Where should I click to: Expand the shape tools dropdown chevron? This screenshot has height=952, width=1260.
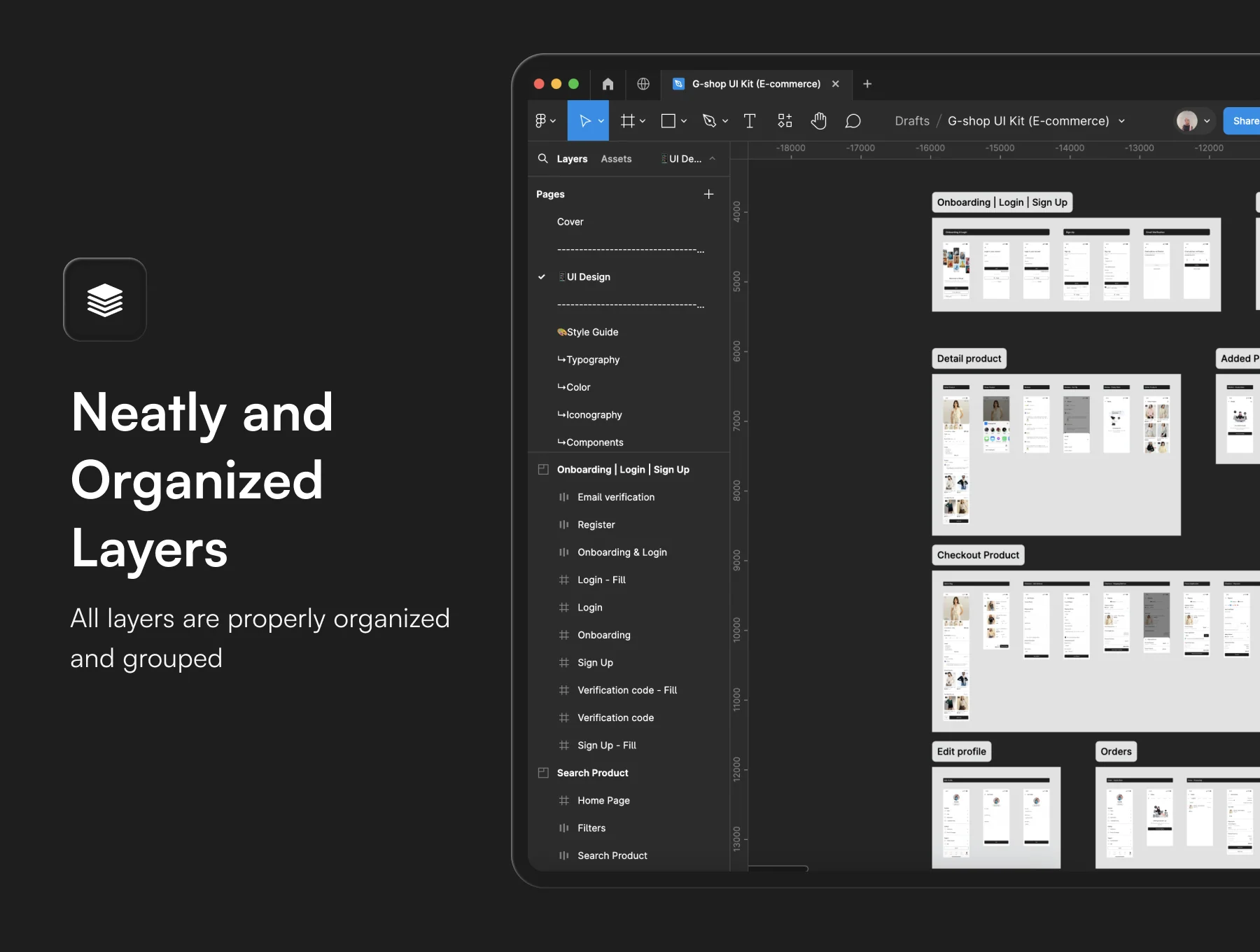coord(684,121)
